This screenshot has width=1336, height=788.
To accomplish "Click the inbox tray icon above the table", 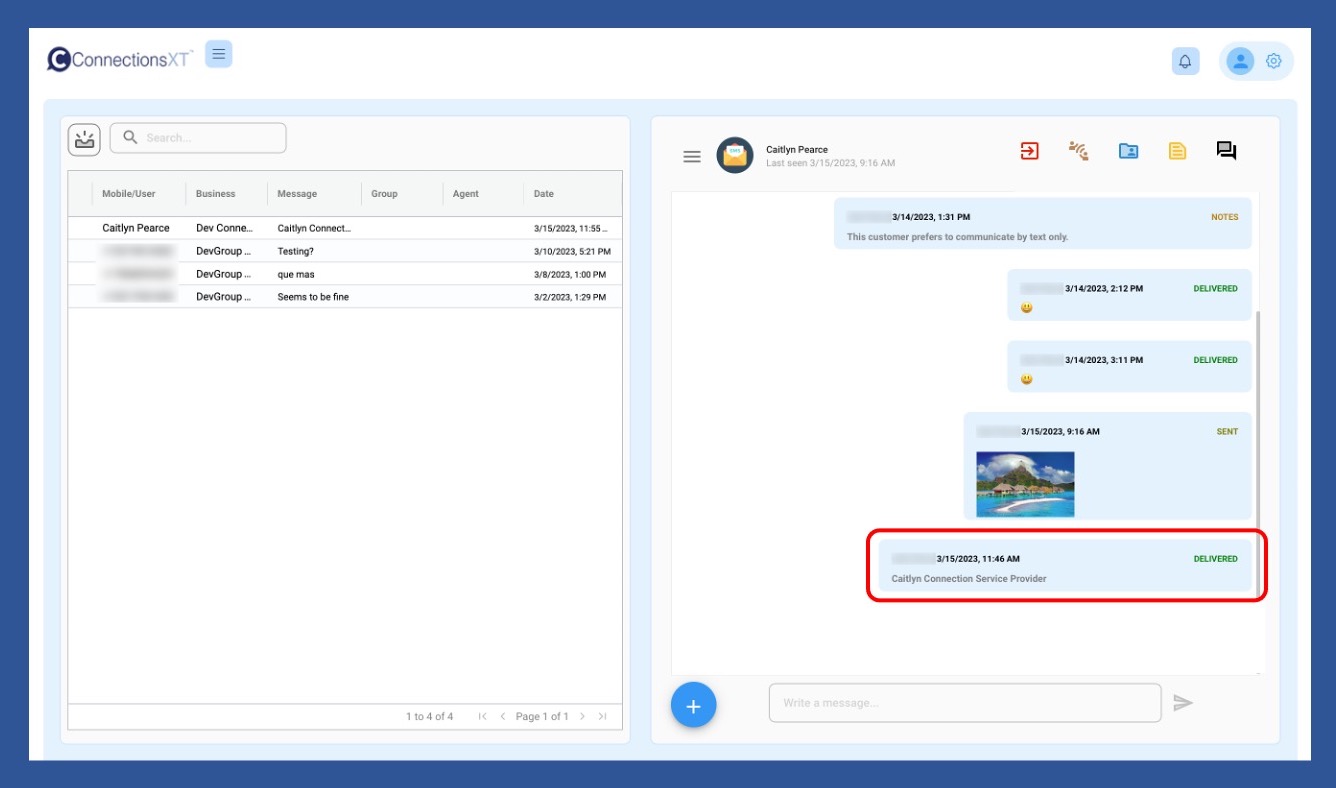I will [x=85, y=139].
